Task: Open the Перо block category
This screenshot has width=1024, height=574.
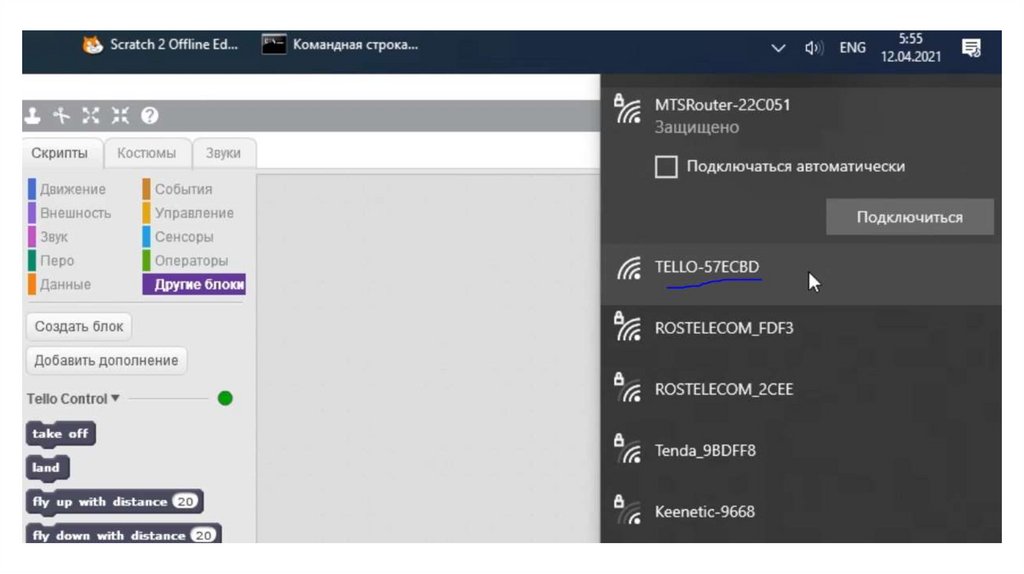Action: (51, 261)
